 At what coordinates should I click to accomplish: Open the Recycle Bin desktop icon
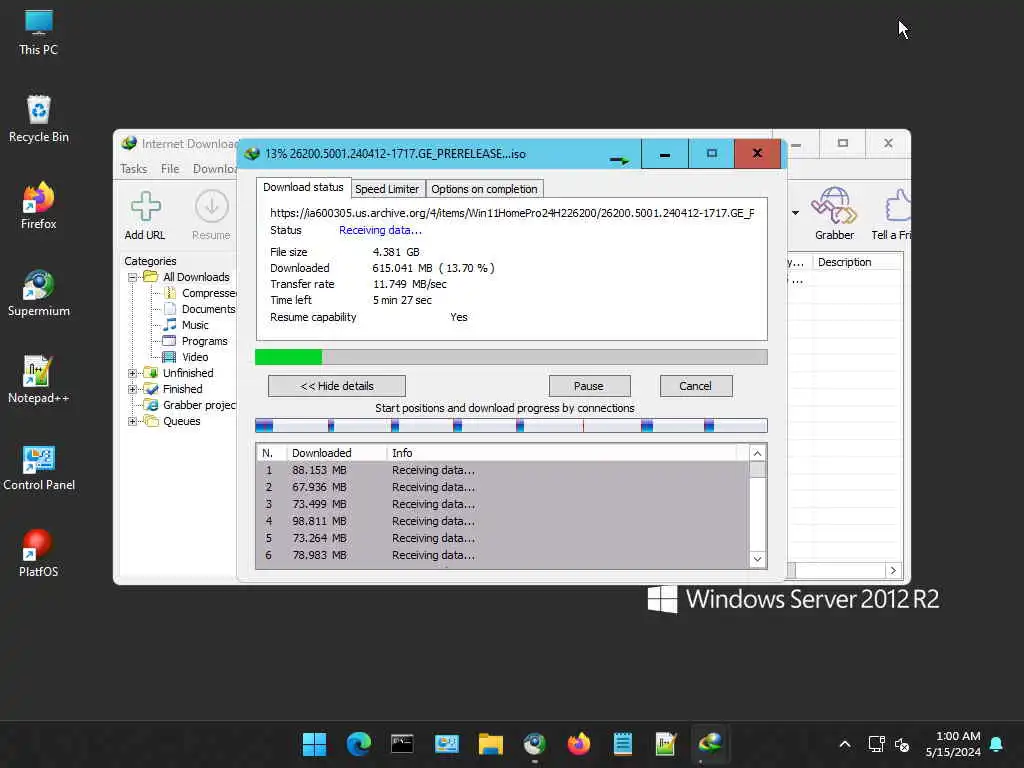(39, 119)
